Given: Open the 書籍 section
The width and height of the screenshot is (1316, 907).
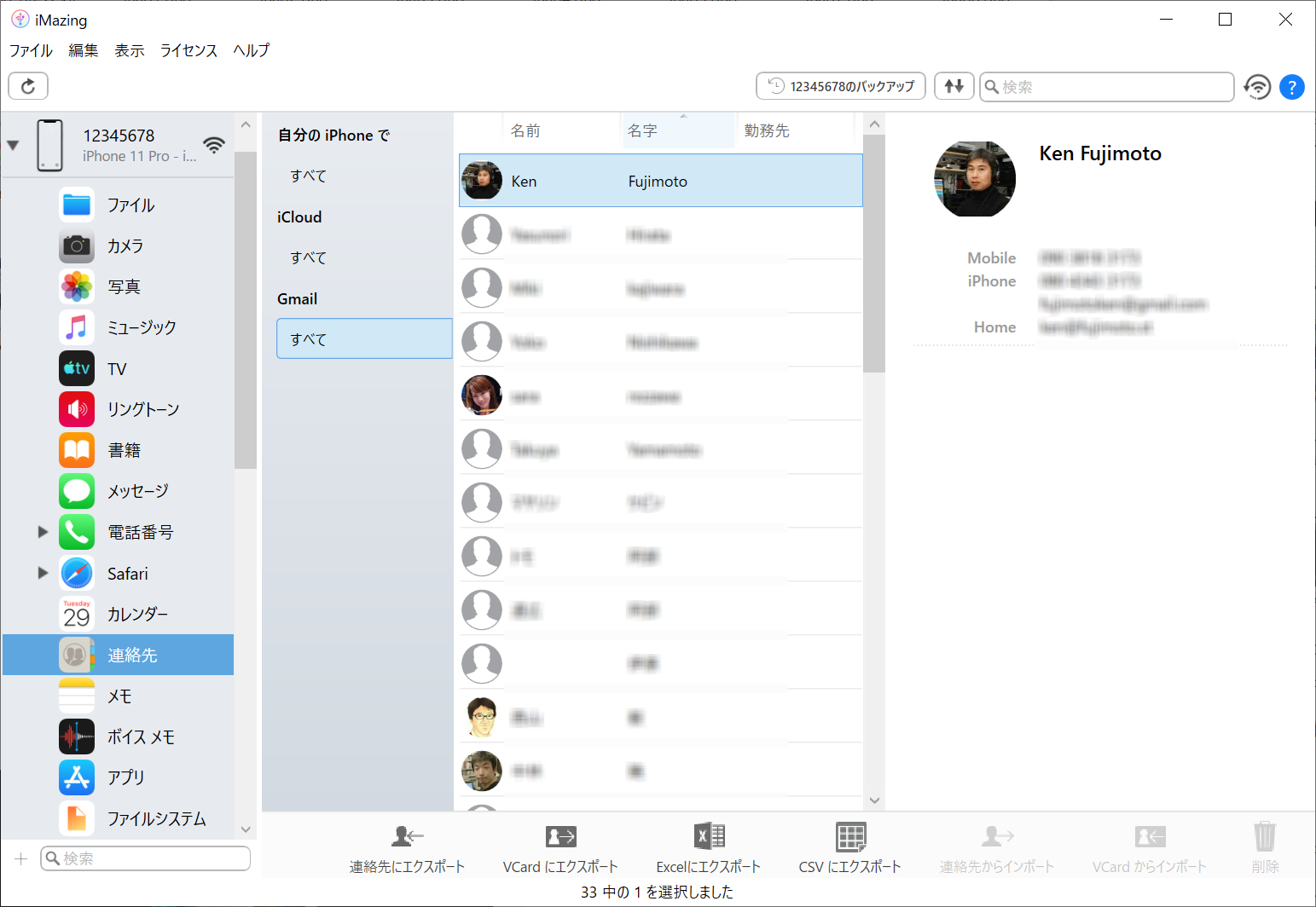Looking at the screenshot, I should [x=118, y=450].
